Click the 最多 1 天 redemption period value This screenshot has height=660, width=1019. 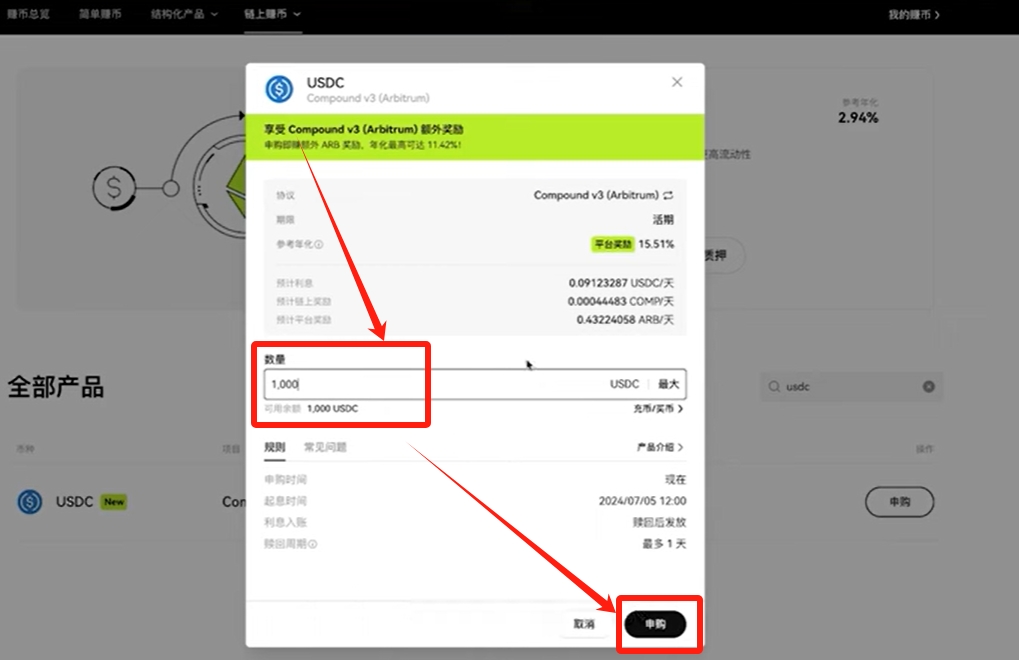664,544
